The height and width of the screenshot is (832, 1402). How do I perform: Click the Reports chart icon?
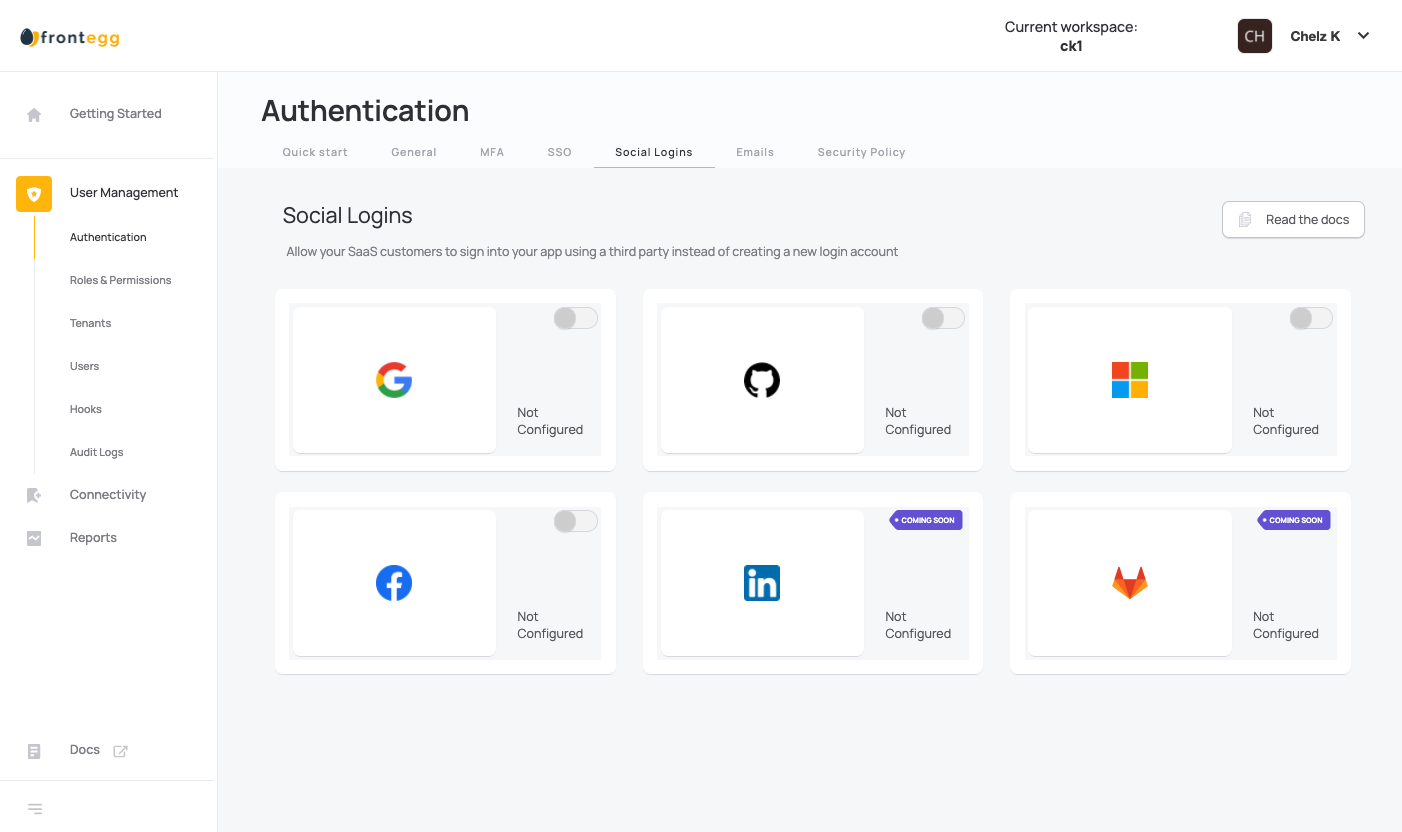34,538
